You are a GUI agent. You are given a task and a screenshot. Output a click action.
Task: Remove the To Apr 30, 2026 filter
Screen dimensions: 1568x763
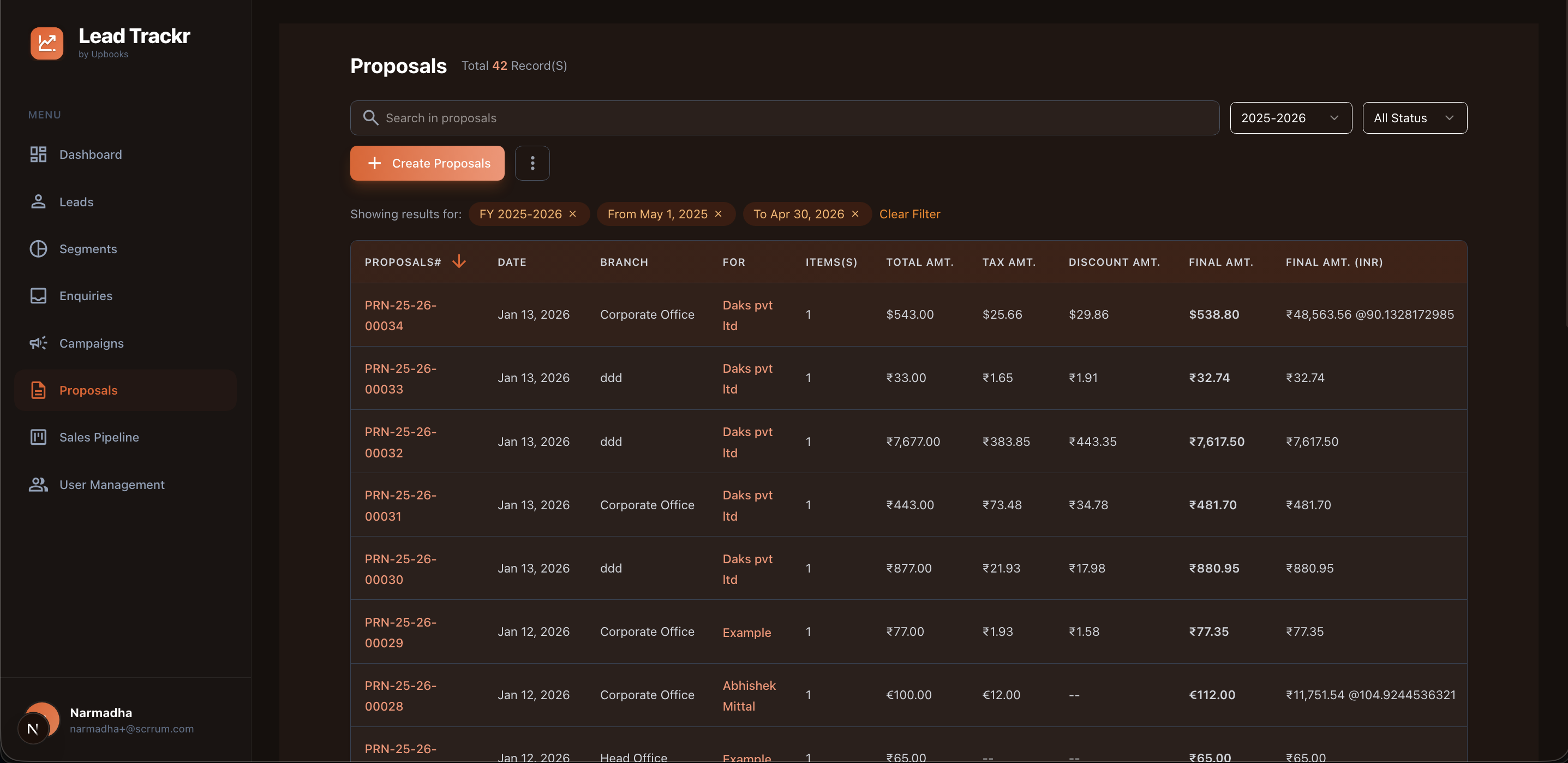[x=855, y=214]
